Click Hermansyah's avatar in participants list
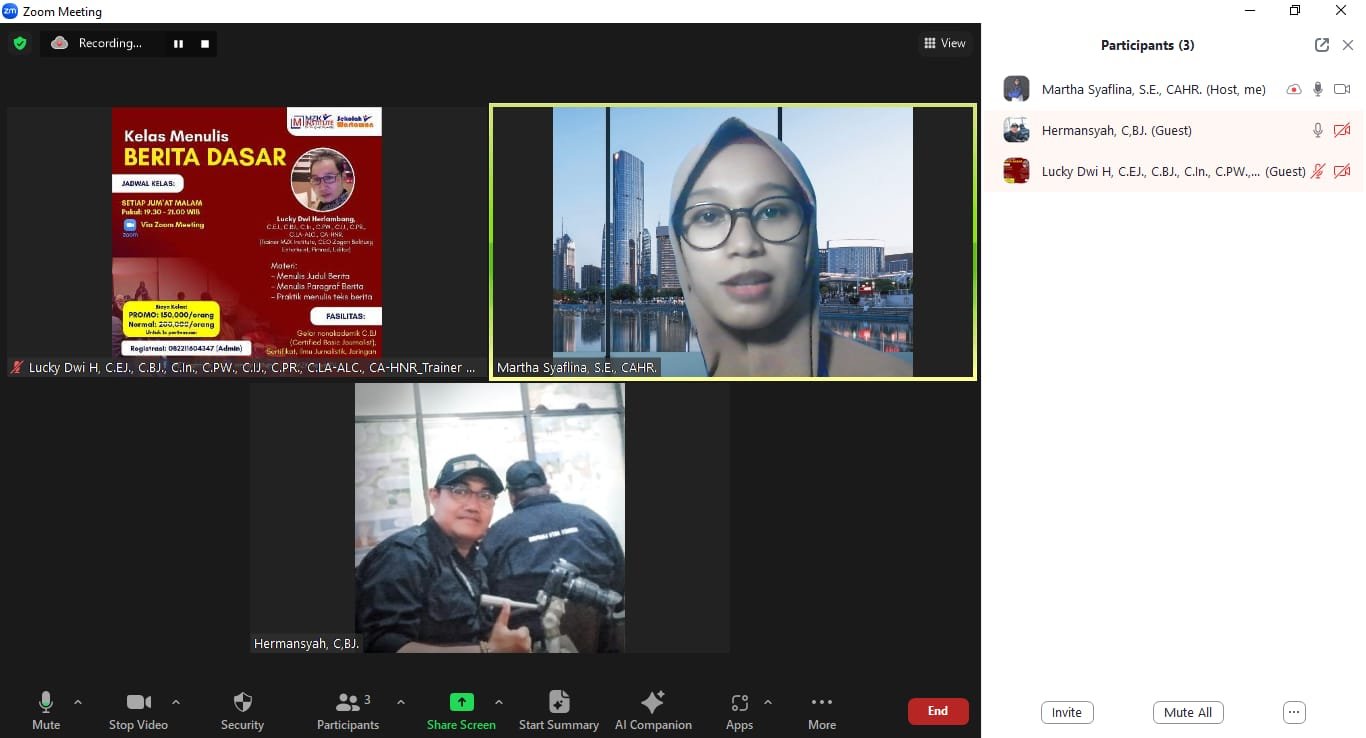The image size is (1366, 738). pyautogui.click(x=1016, y=130)
